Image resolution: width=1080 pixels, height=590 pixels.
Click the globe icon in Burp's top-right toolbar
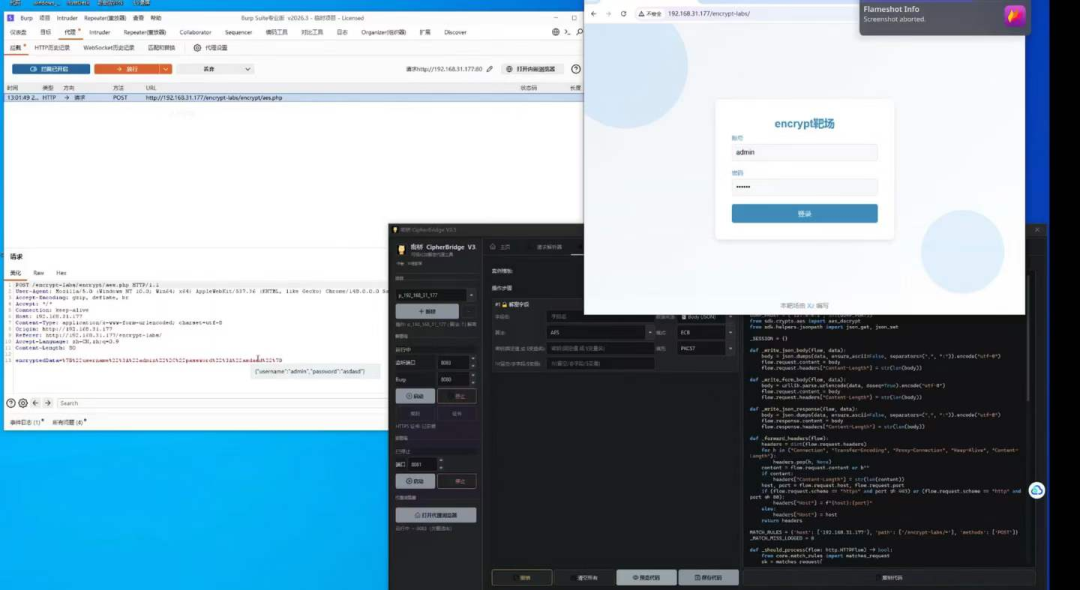point(556,32)
